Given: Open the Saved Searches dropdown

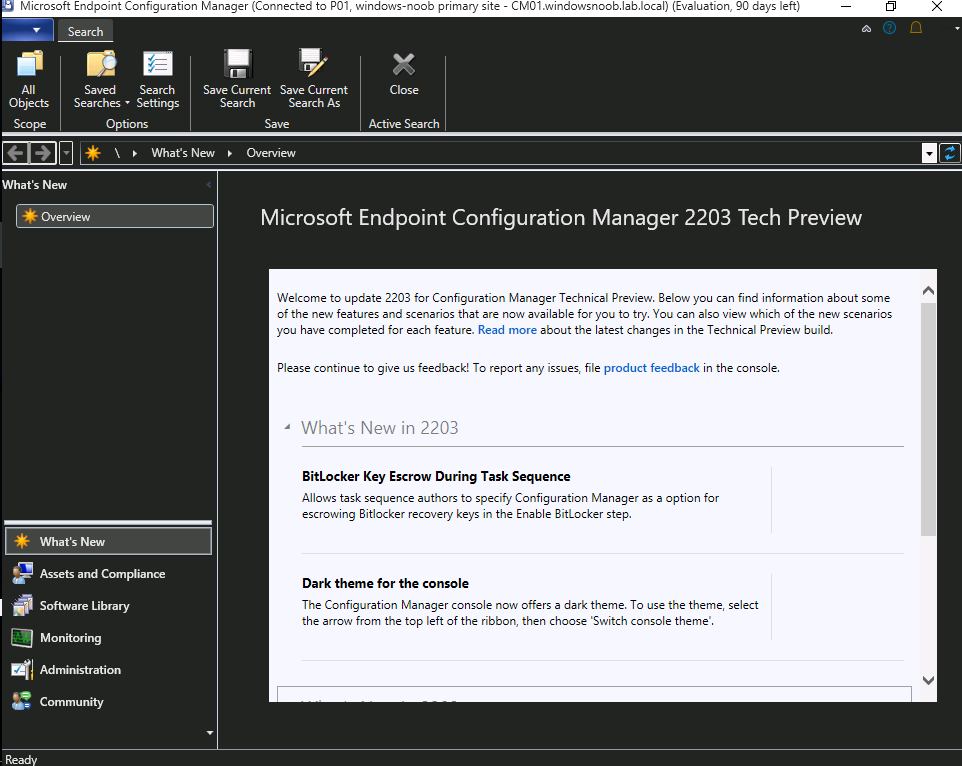Looking at the screenshot, I should 101,80.
